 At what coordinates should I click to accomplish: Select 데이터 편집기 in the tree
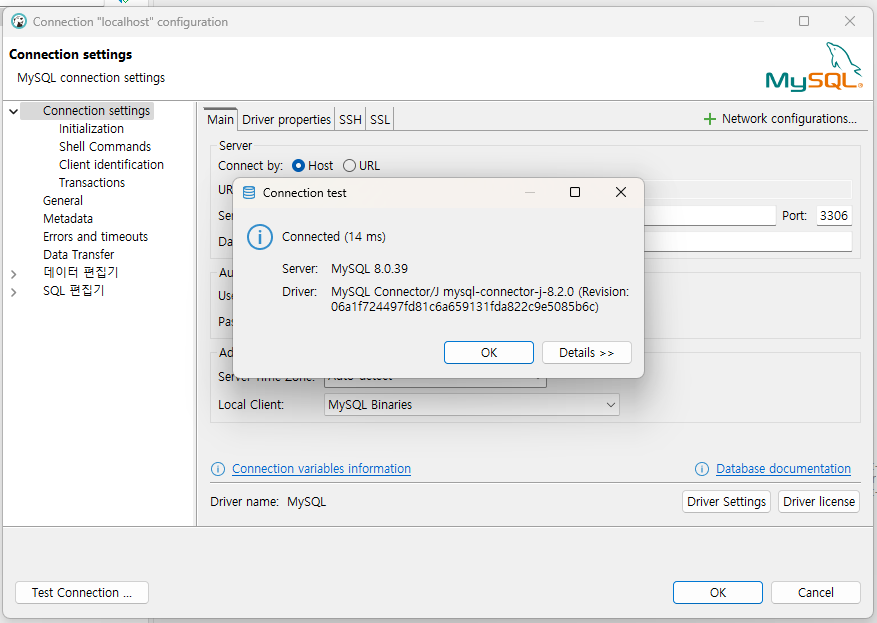click(81, 272)
